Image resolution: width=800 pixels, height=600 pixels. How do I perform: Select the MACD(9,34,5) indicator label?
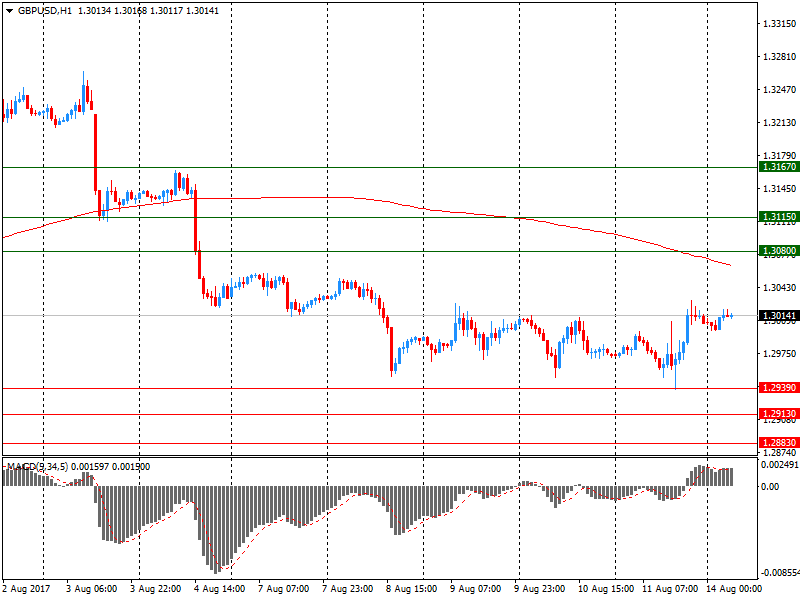[x=38, y=466]
